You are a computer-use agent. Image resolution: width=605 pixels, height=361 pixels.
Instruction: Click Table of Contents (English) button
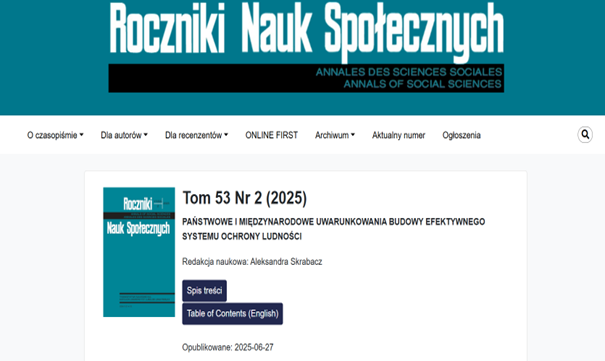[232, 314]
